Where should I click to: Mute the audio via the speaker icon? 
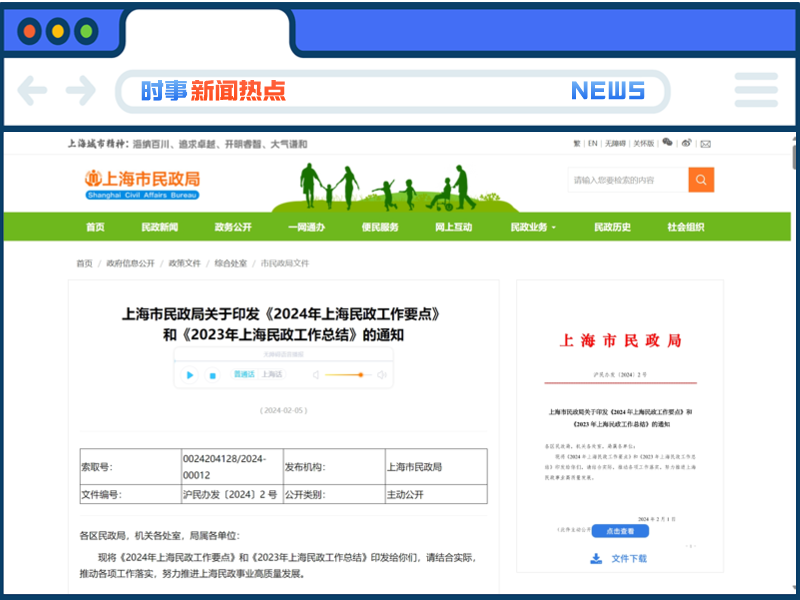[315, 375]
